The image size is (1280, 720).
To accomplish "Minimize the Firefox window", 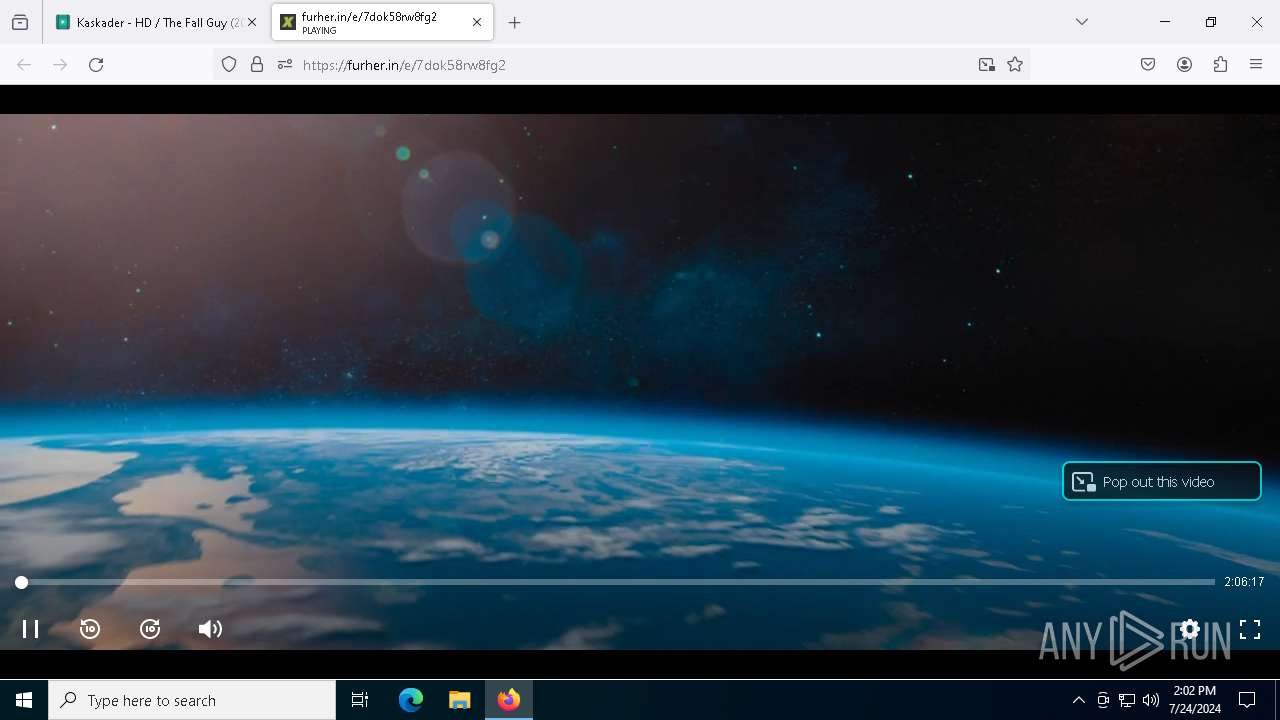I will [x=1165, y=22].
